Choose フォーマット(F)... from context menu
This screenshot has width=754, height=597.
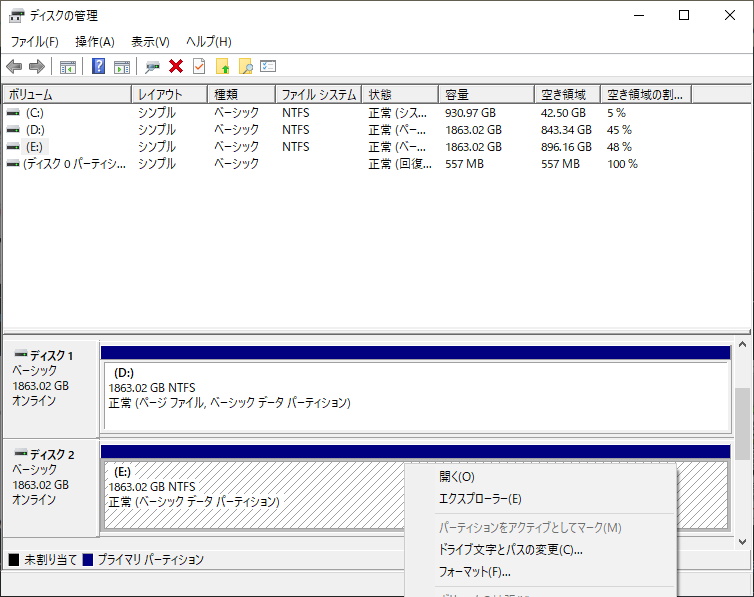pos(475,572)
